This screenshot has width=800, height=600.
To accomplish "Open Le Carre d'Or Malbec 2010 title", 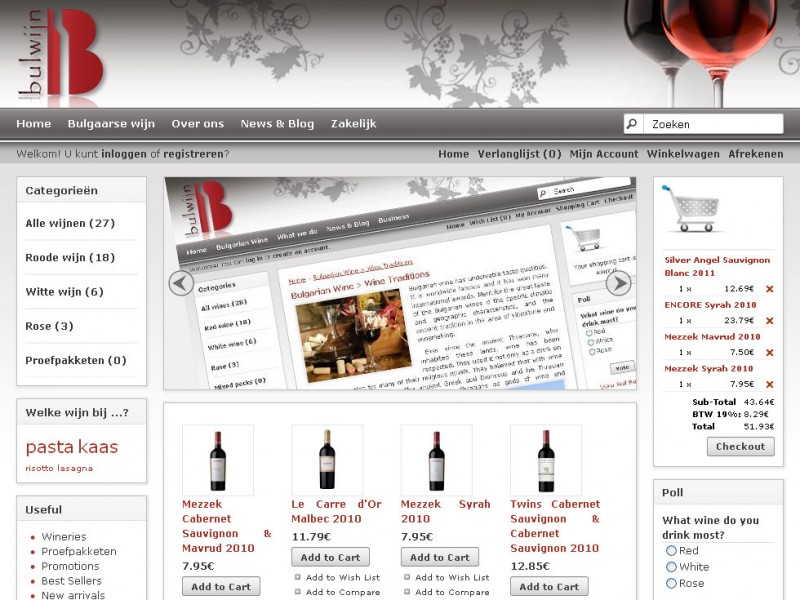I will click(336, 511).
